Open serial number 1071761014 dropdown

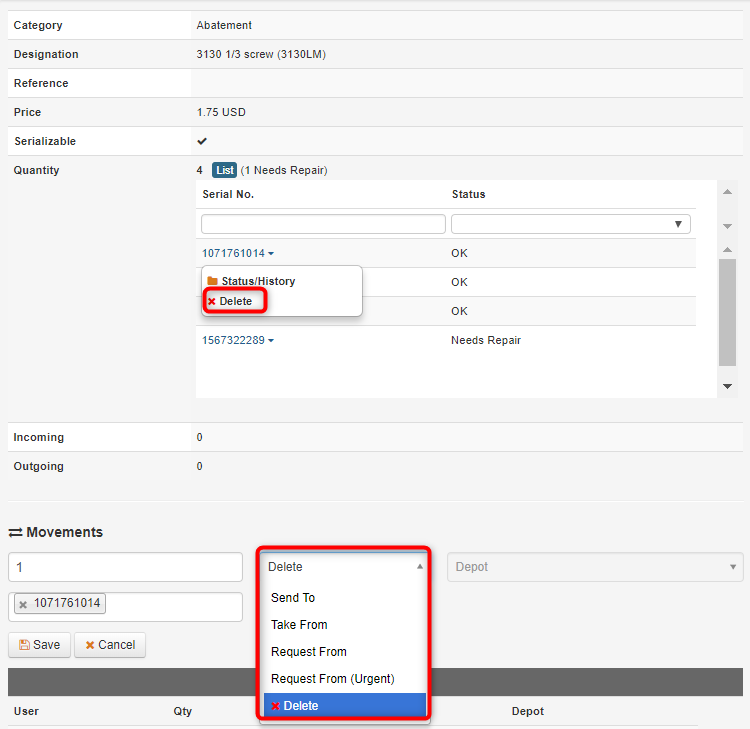tap(238, 253)
